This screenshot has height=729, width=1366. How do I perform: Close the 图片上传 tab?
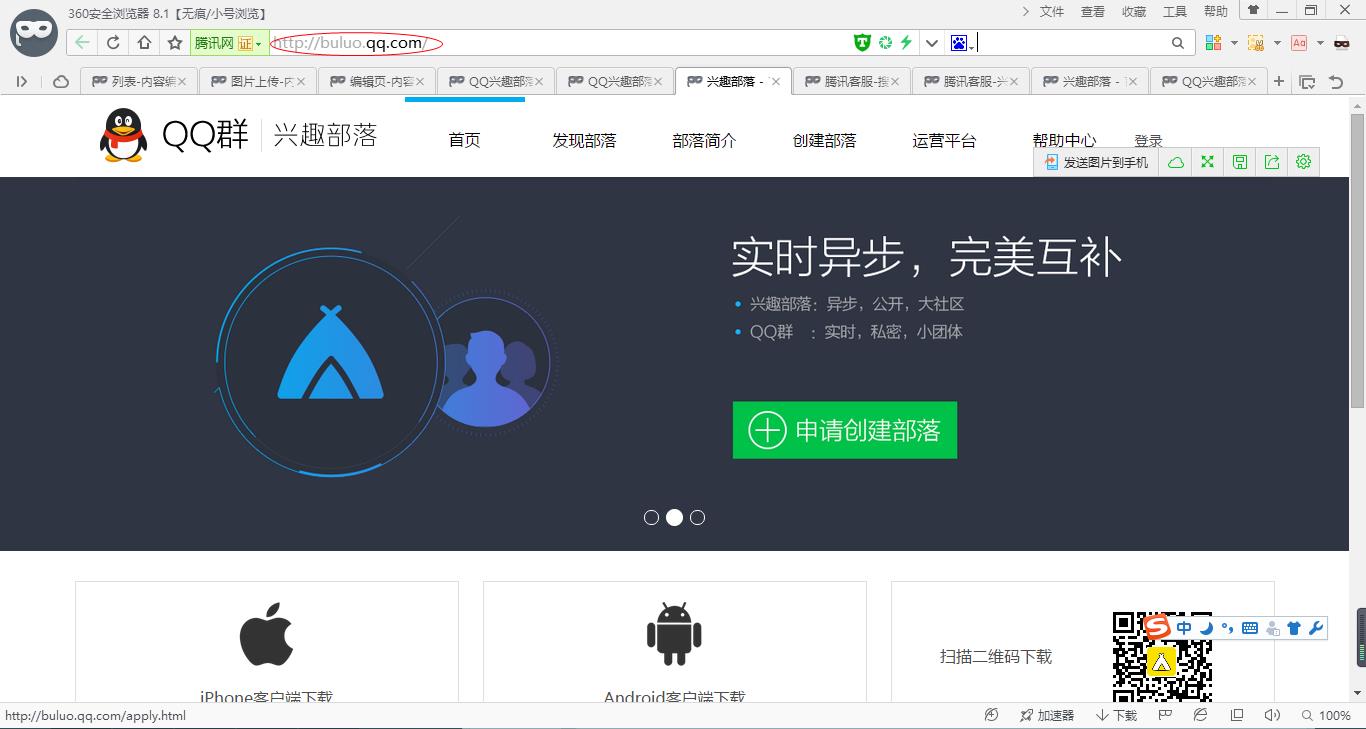coord(300,82)
